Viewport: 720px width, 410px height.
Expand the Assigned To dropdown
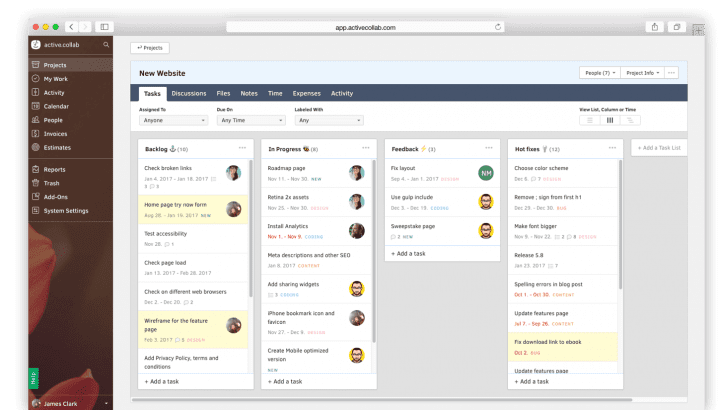172,120
